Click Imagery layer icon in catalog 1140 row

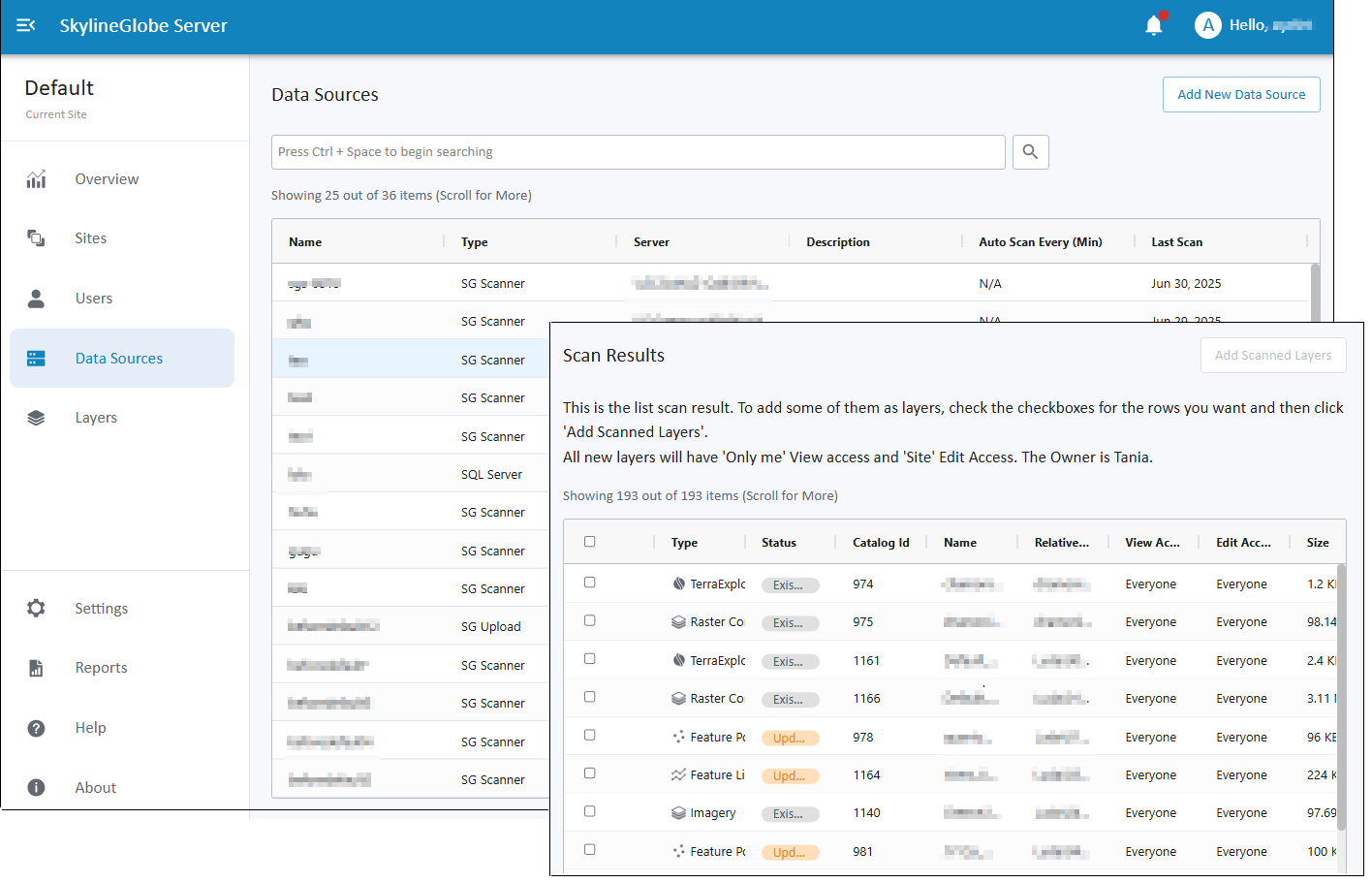679,813
